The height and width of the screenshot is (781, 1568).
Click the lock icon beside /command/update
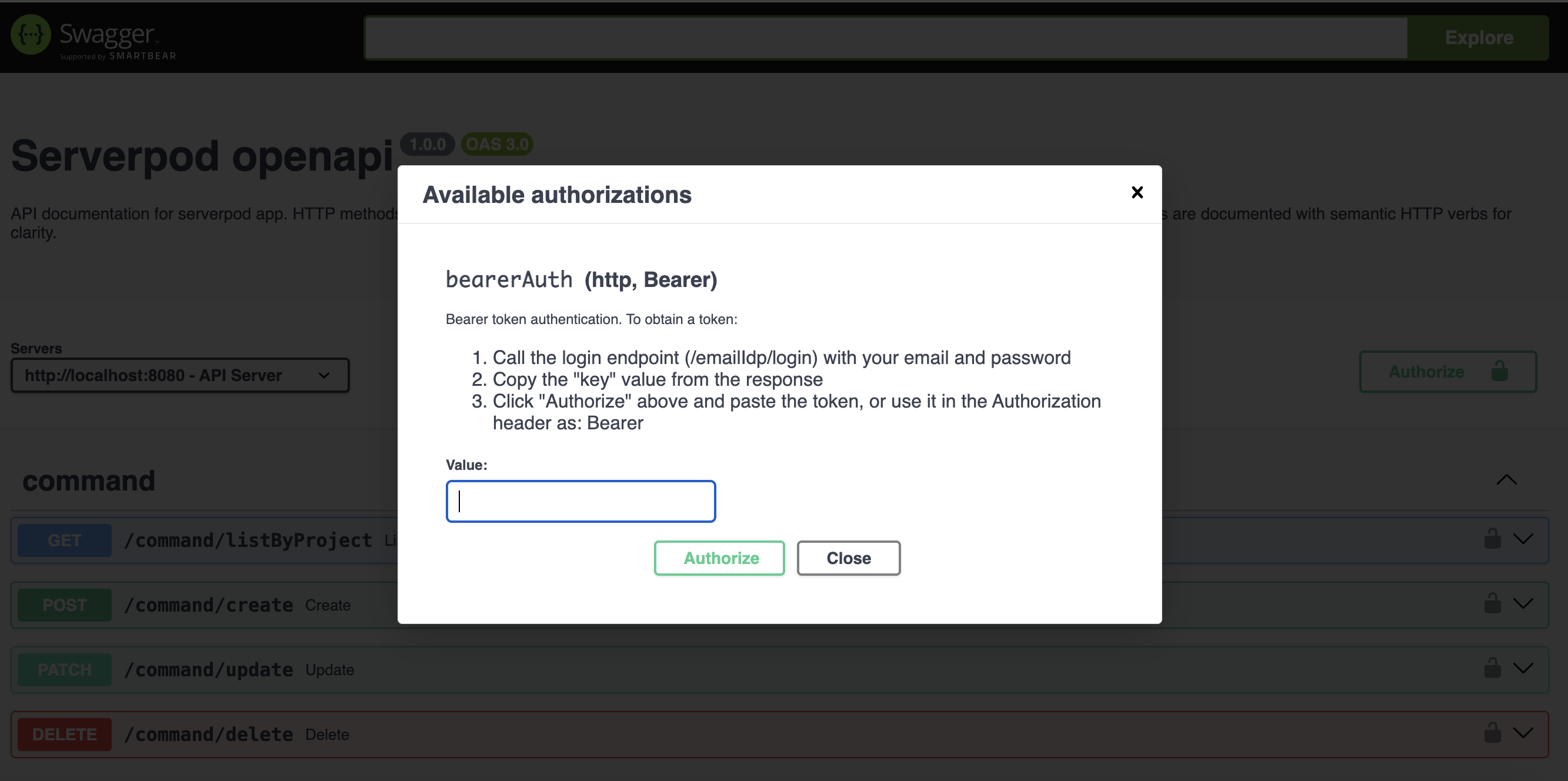pyautogui.click(x=1493, y=667)
